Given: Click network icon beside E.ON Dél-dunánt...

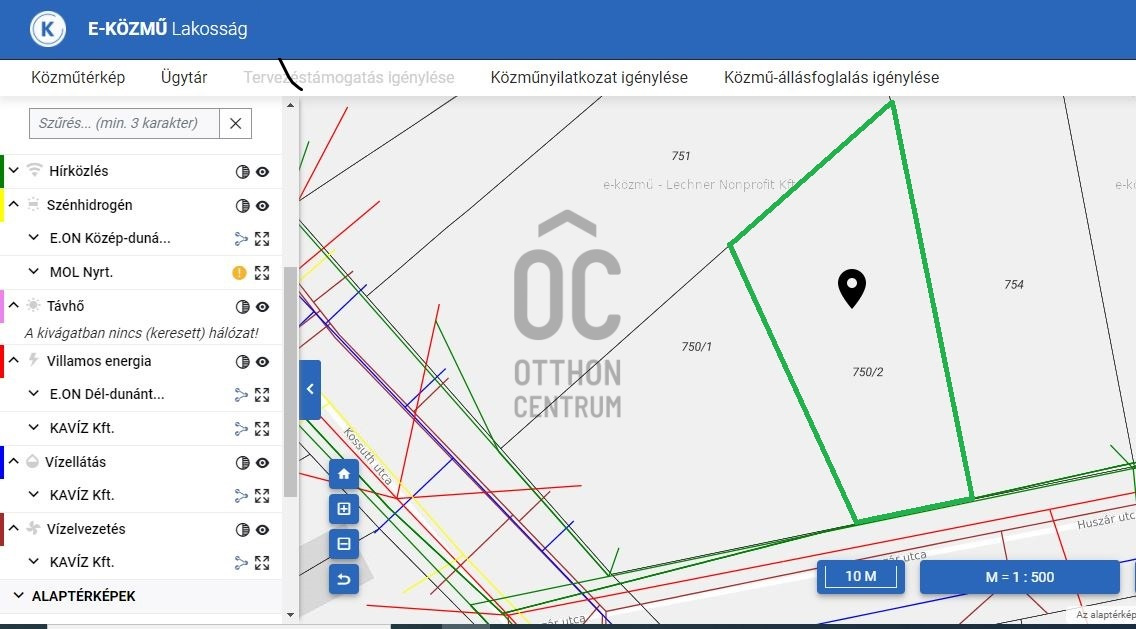Looking at the screenshot, I should click(x=241, y=395).
